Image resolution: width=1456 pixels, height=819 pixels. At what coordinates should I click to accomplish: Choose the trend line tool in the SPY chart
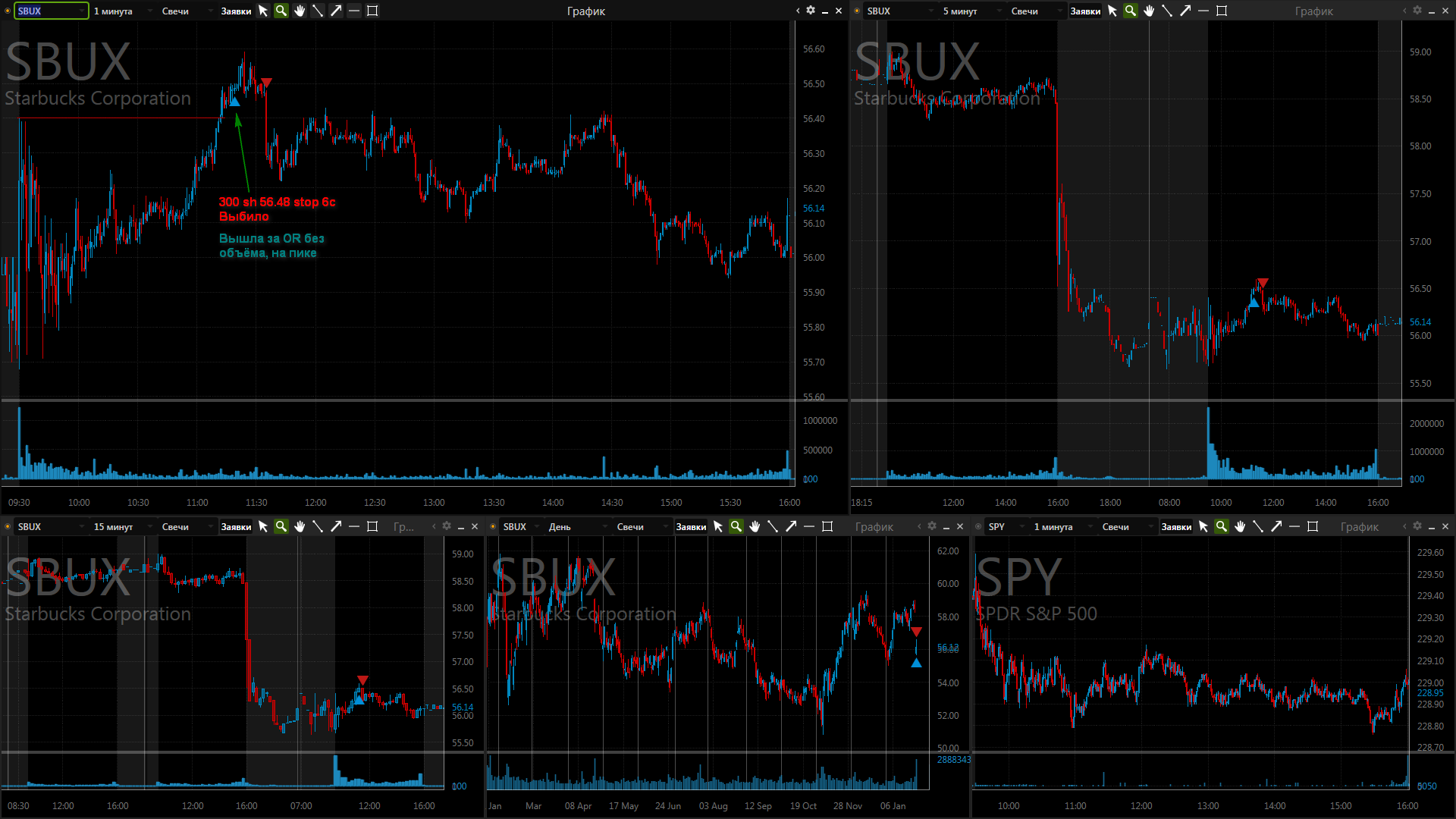[1258, 526]
